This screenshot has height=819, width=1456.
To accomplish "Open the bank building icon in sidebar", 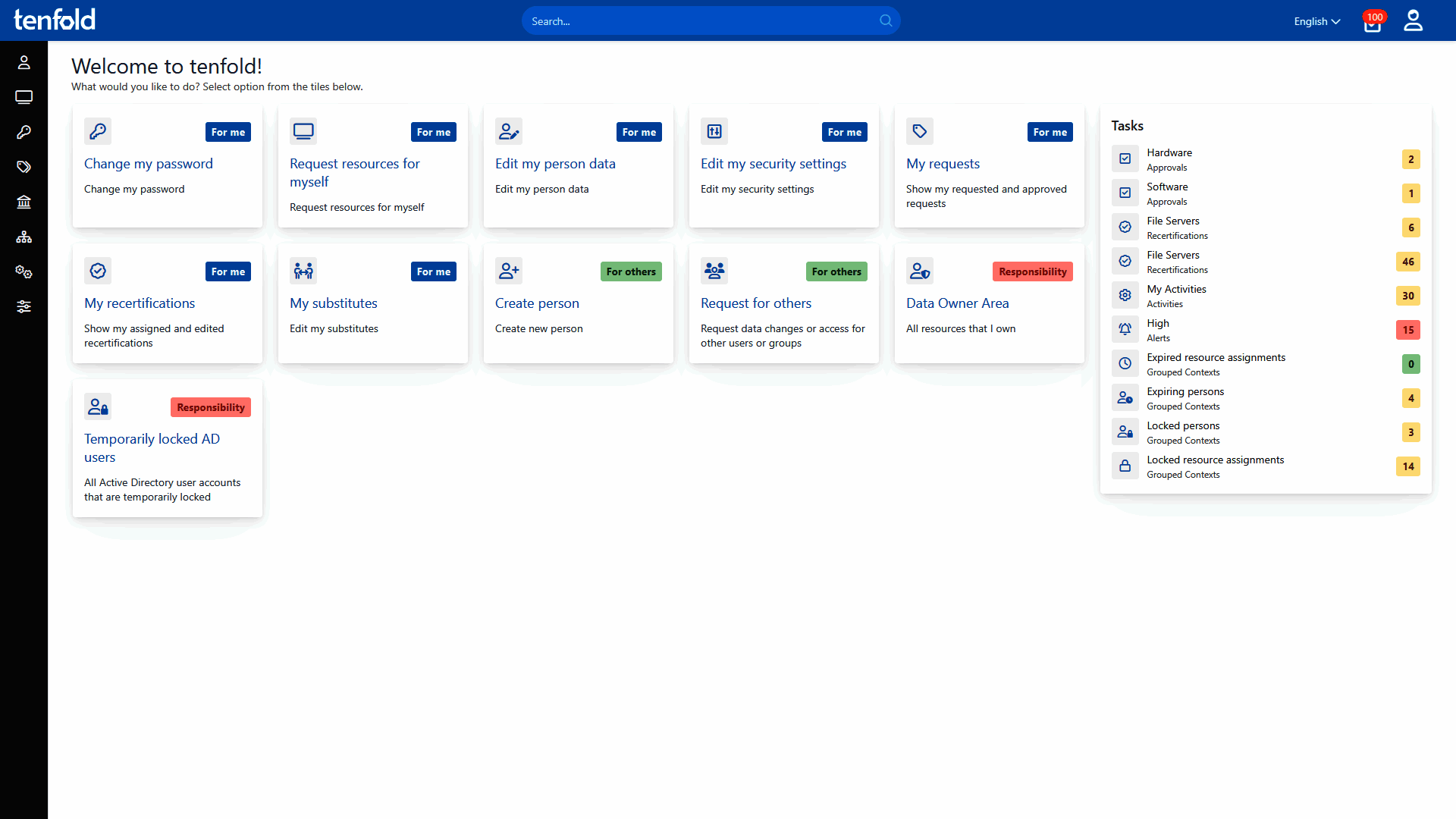I will click(x=24, y=202).
